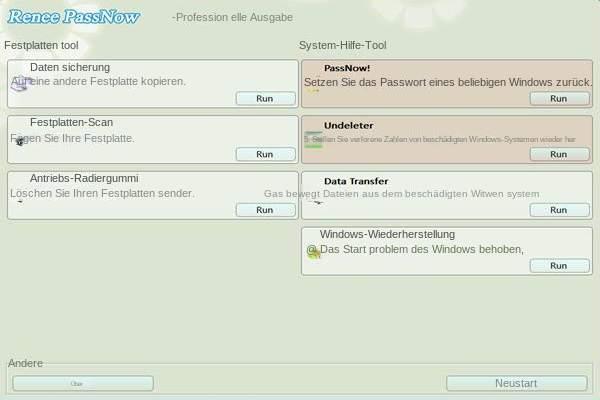Select the Undeleter heading
600x400 pixels.
coord(348,126)
